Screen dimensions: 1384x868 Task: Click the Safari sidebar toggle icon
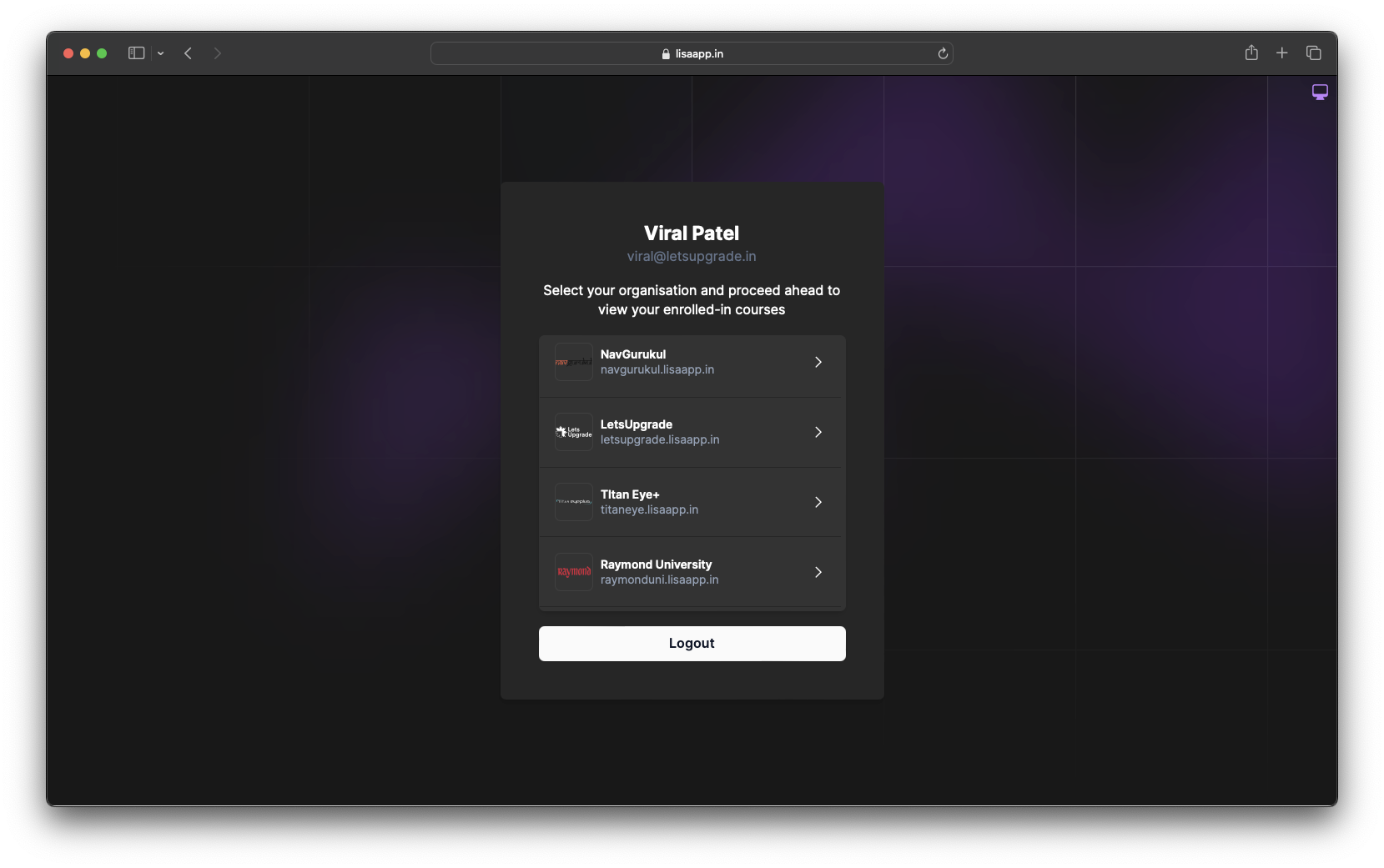[x=136, y=53]
